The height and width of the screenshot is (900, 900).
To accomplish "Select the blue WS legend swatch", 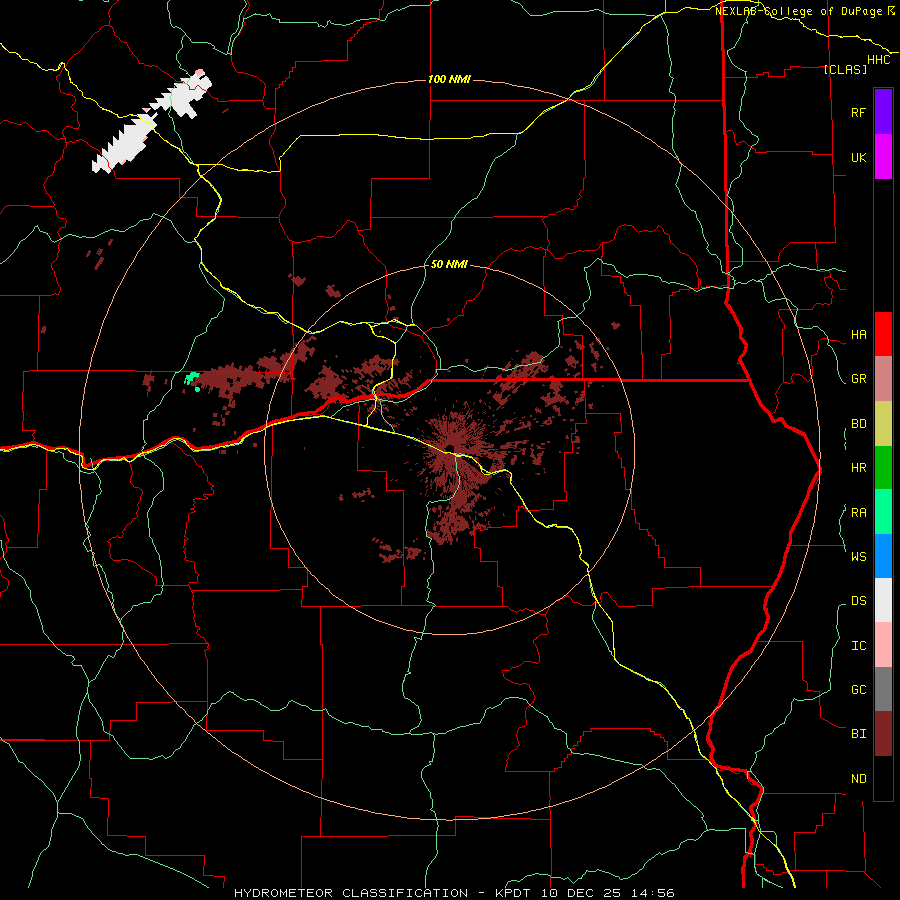I will pyautogui.click(x=883, y=556).
